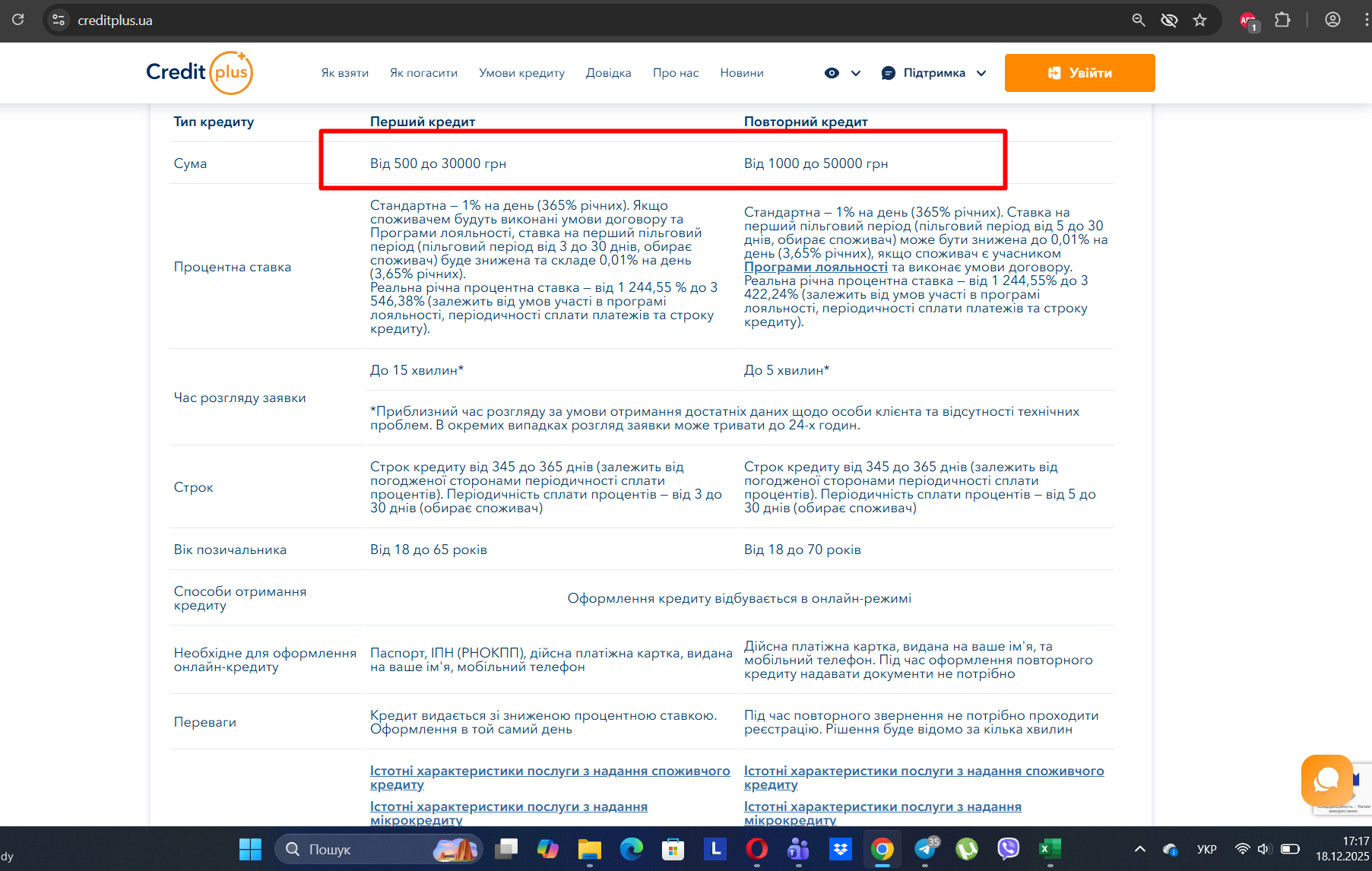Open the Windows Start menu
This screenshot has height=871, width=1372.
[250, 849]
